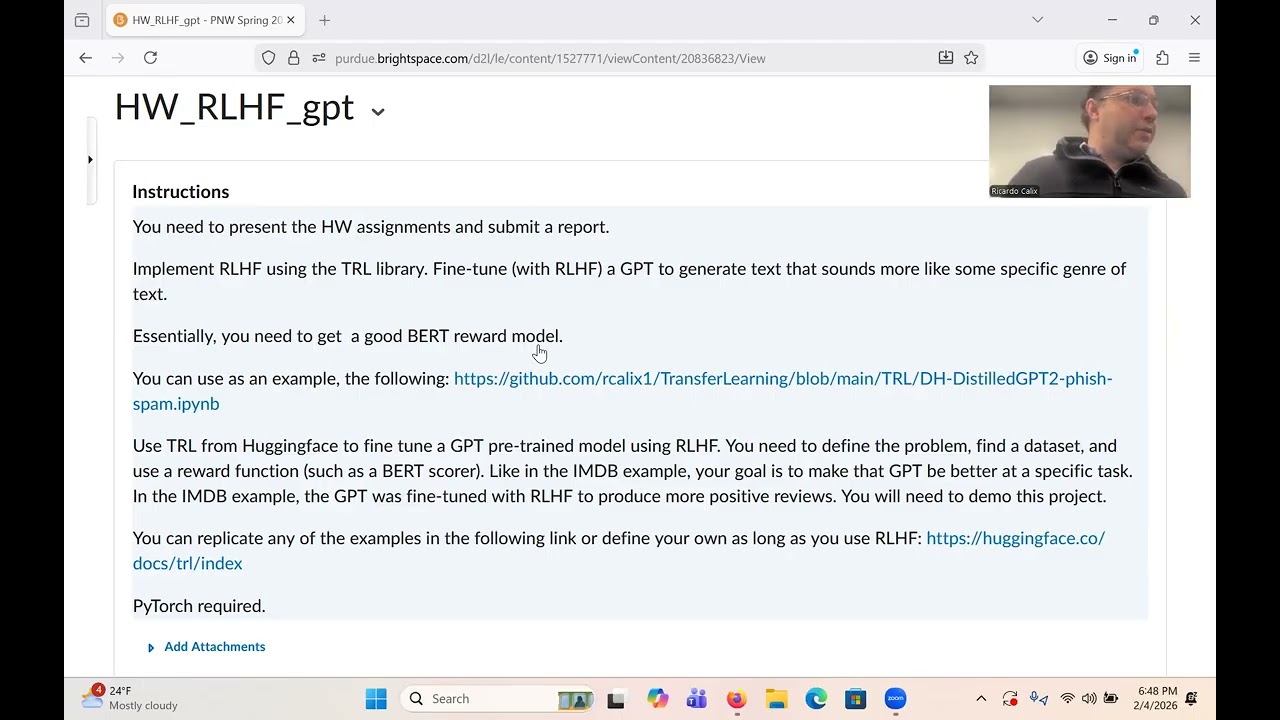Go back to the previous page

click(x=85, y=58)
